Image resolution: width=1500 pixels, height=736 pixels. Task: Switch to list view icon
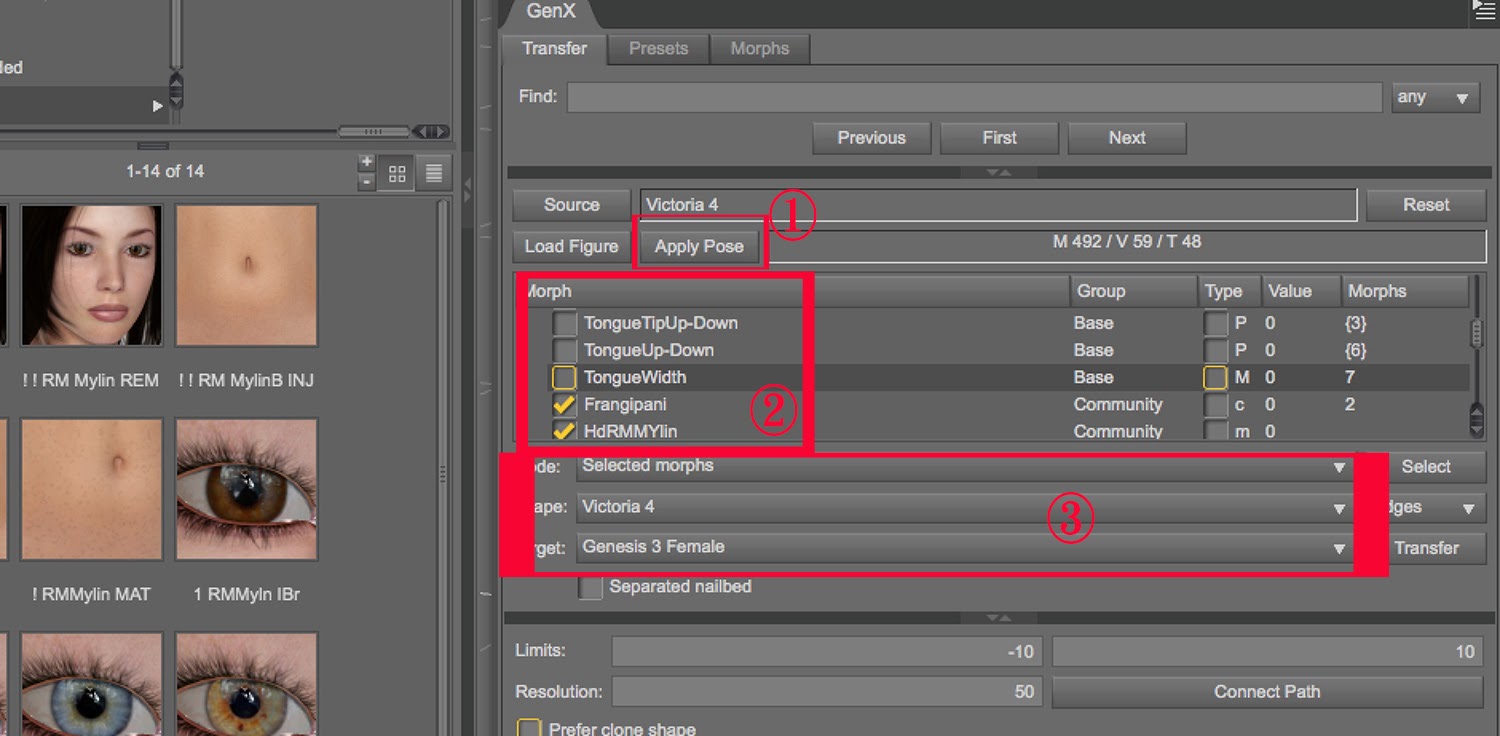point(434,174)
